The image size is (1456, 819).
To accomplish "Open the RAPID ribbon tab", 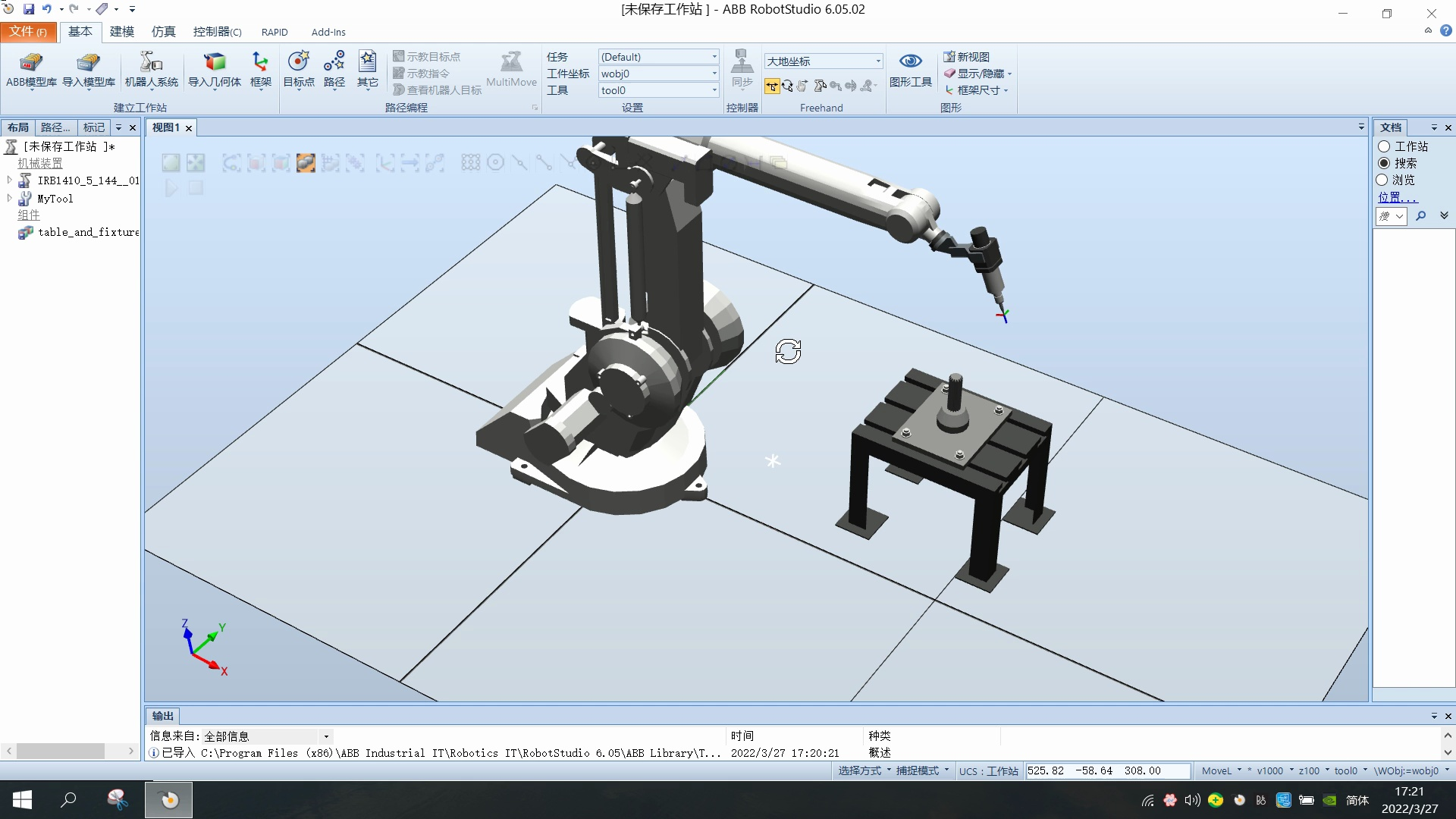I will click(274, 32).
